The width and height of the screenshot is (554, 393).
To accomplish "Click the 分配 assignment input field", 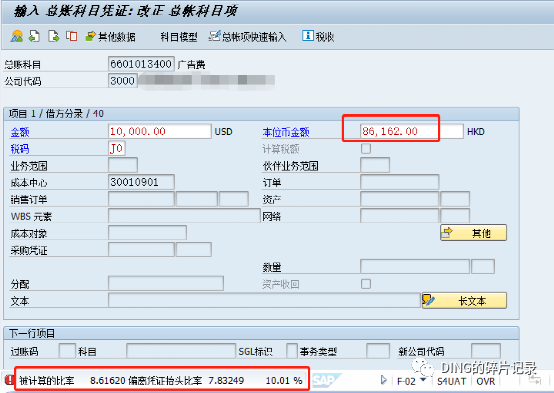I will 166,283.
